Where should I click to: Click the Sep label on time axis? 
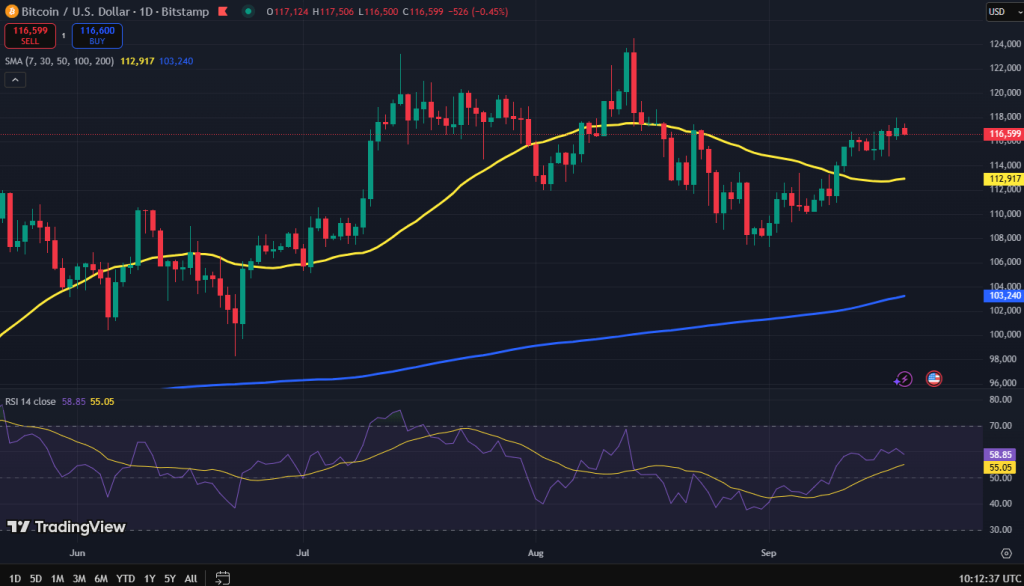click(x=769, y=553)
